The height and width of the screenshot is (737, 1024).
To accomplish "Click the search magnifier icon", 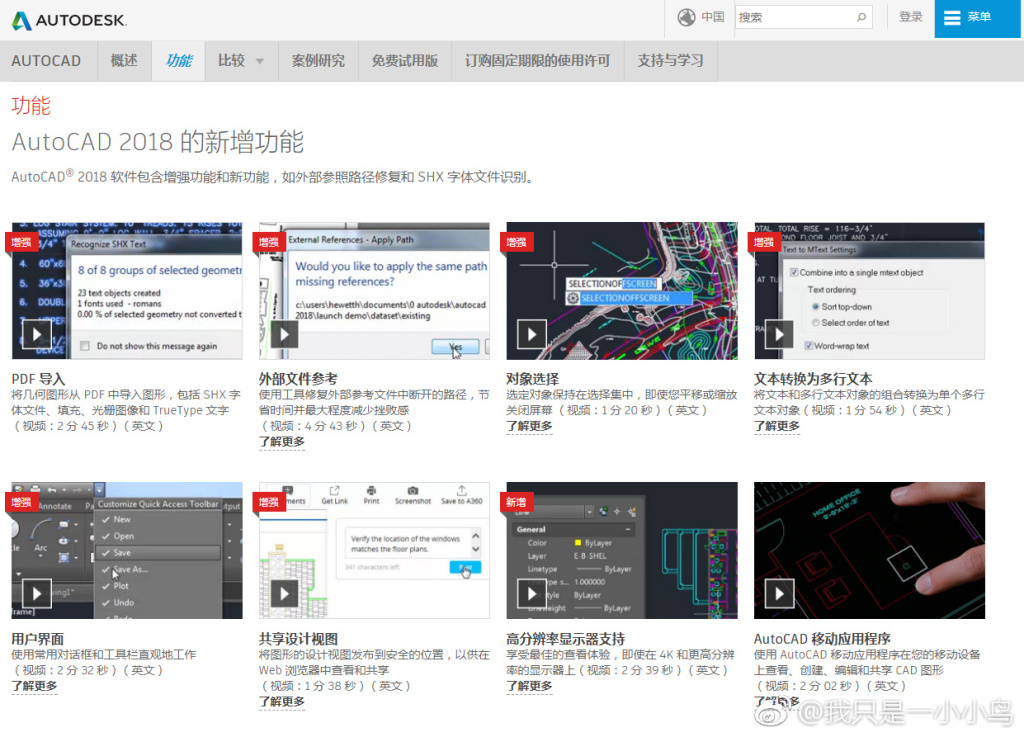I will [861, 17].
